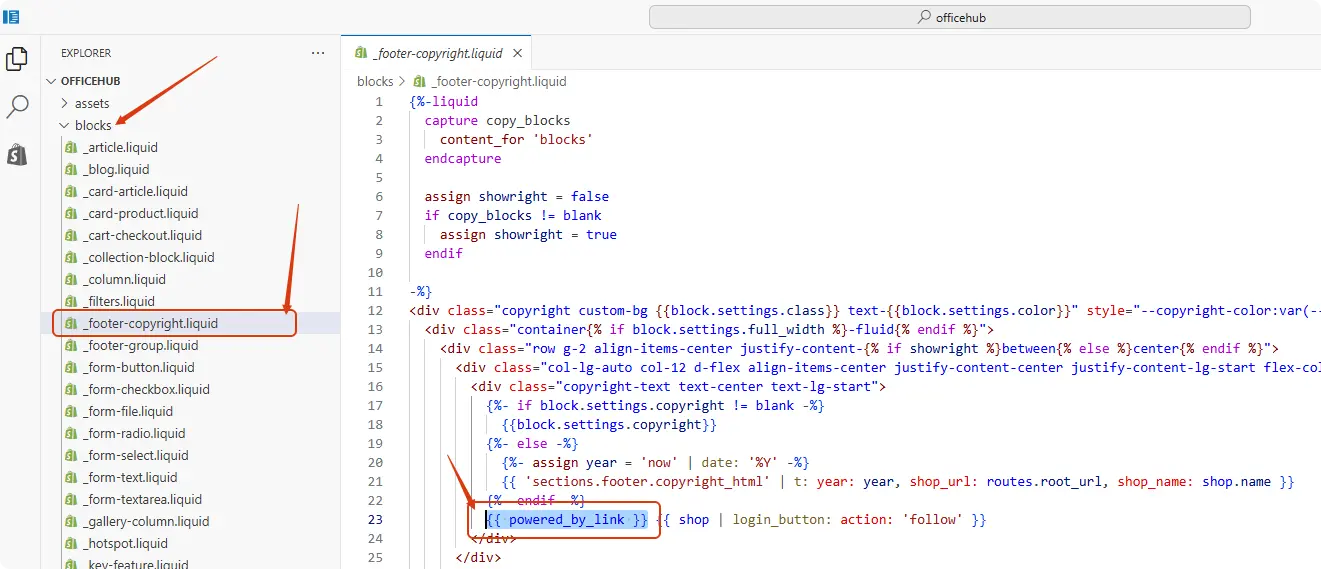Image resolution: width=1321 pixels, height=569 pixels.
Task: Open the Search view in activity bar
Action: tap(17, 107)
